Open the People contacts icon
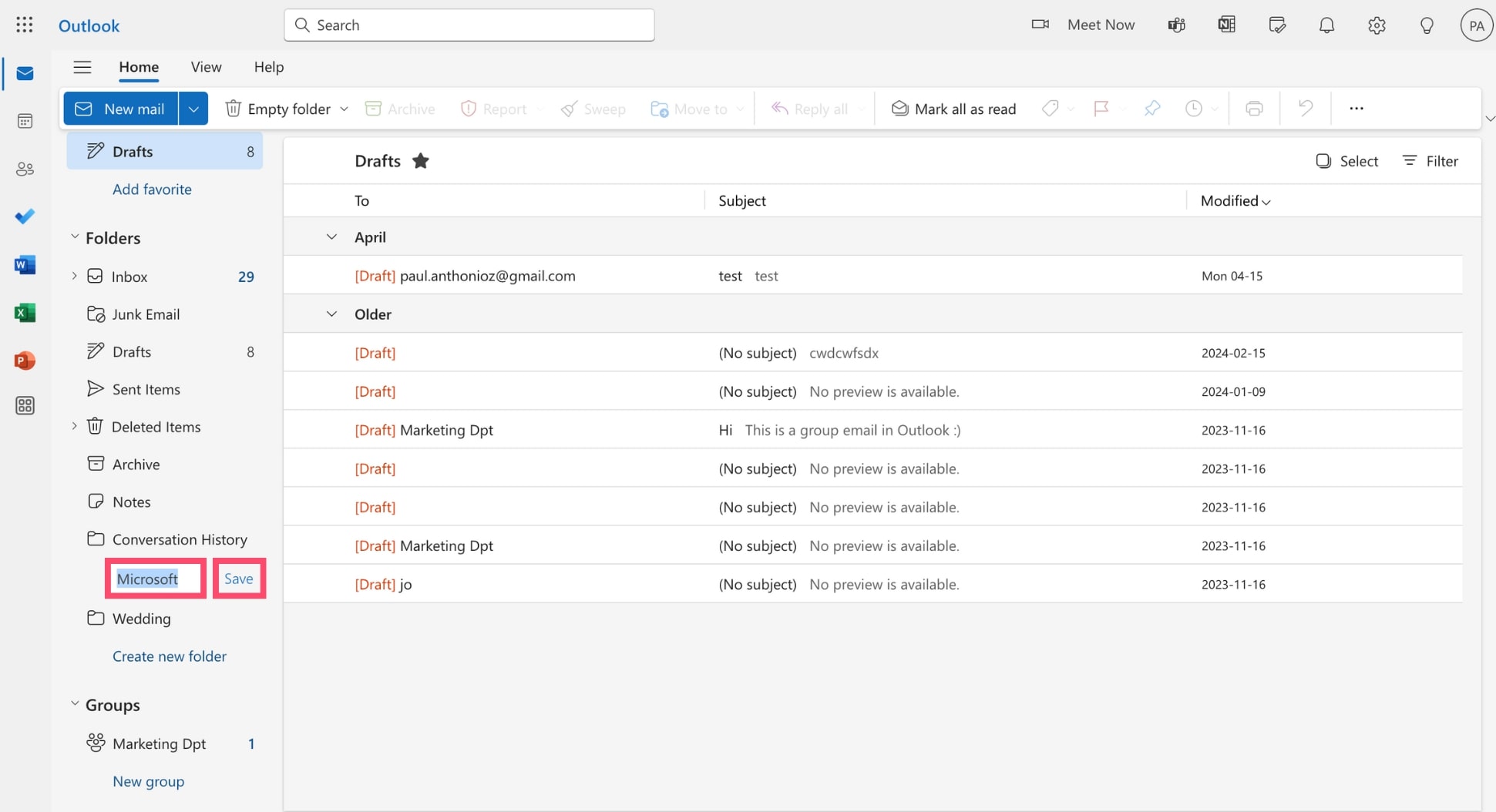This screenshot has width=1496, height=812. [x=25, y=169]
